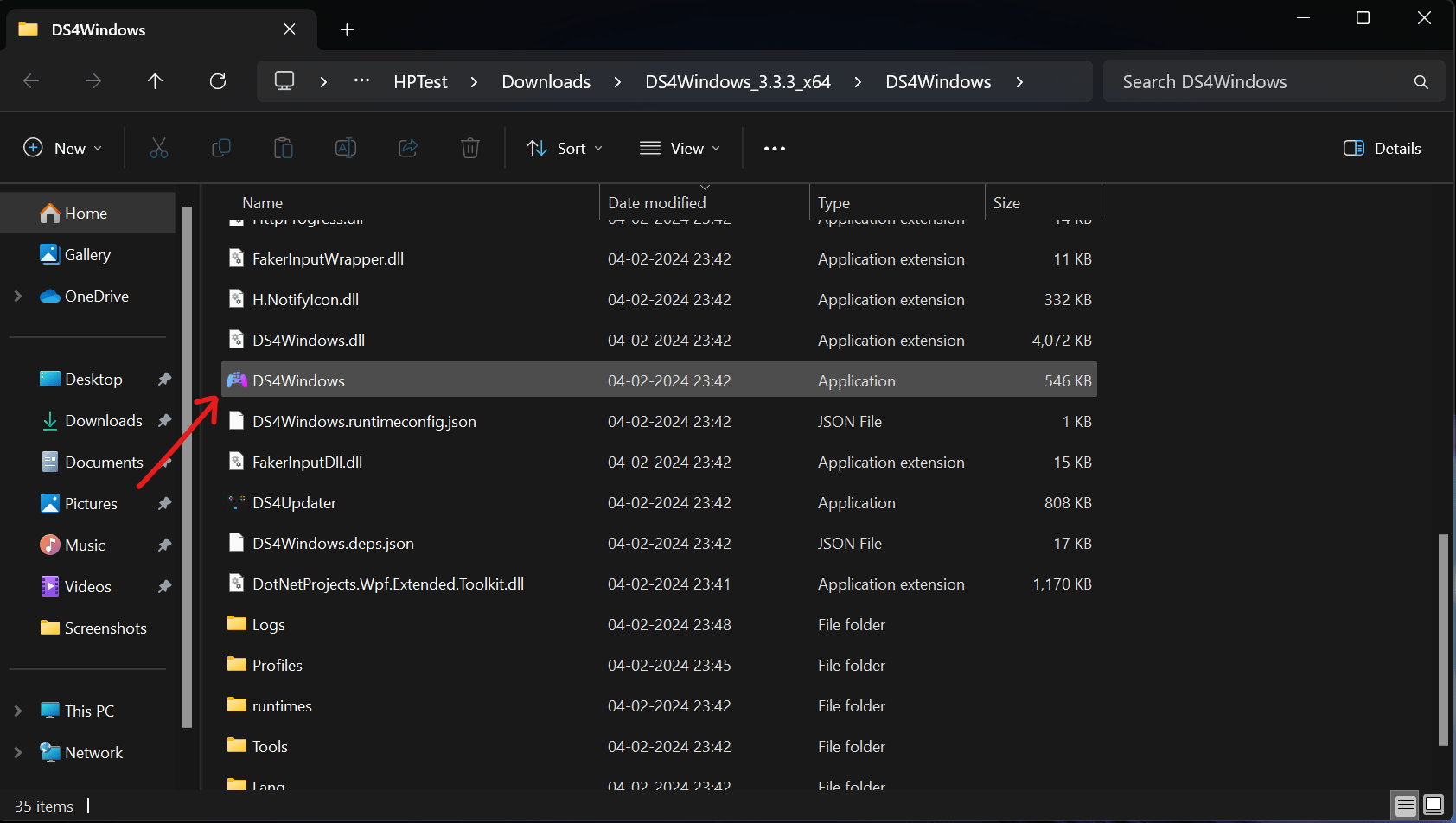Switch to compact list view in status bar
Screen dimensions: 1456x823
[1404, 805]
